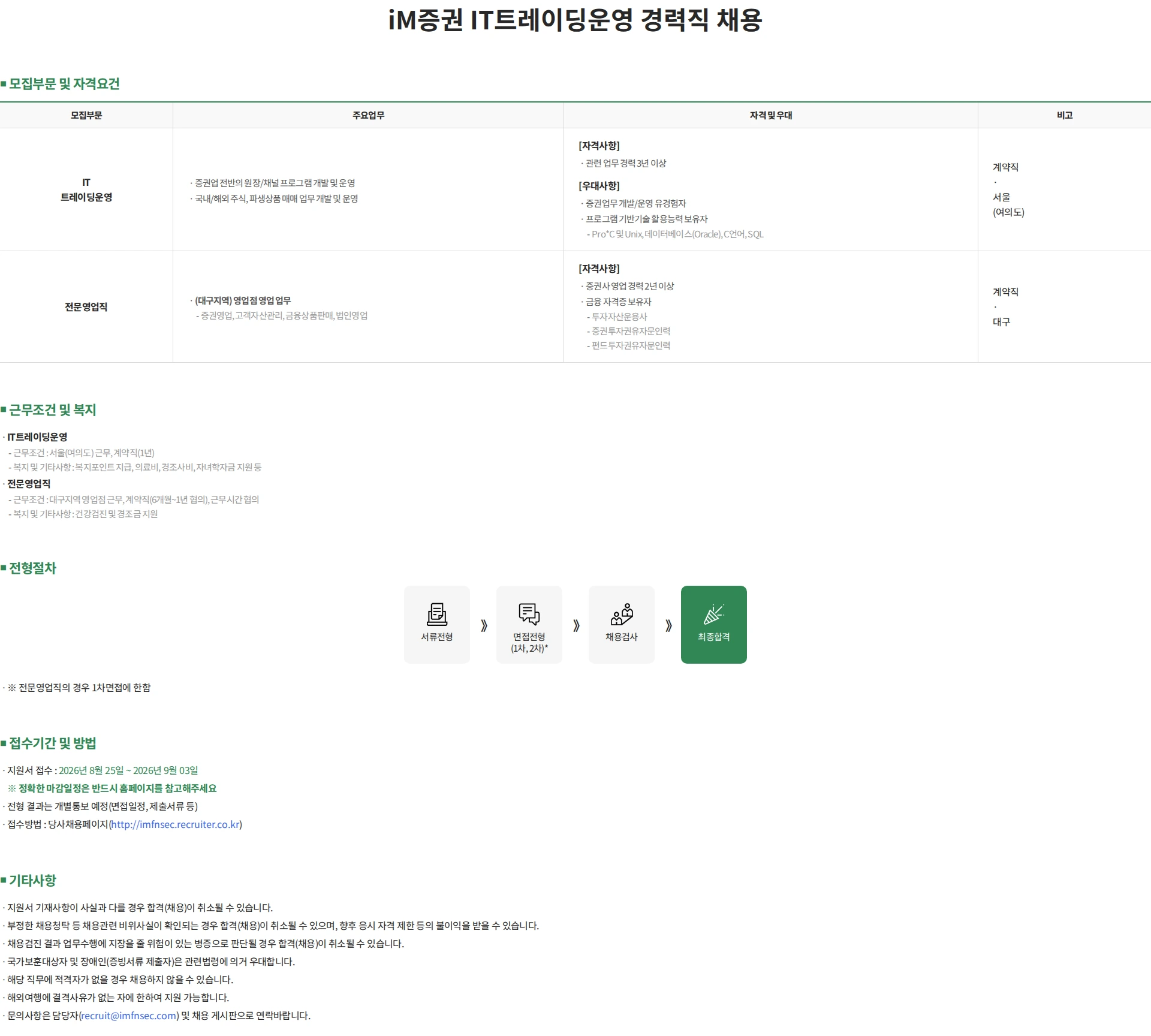This screenshot has height=1036, width=1151.
Task: Click 국가보훈대상자 및 장애인 우대 line
Action: 151,962
